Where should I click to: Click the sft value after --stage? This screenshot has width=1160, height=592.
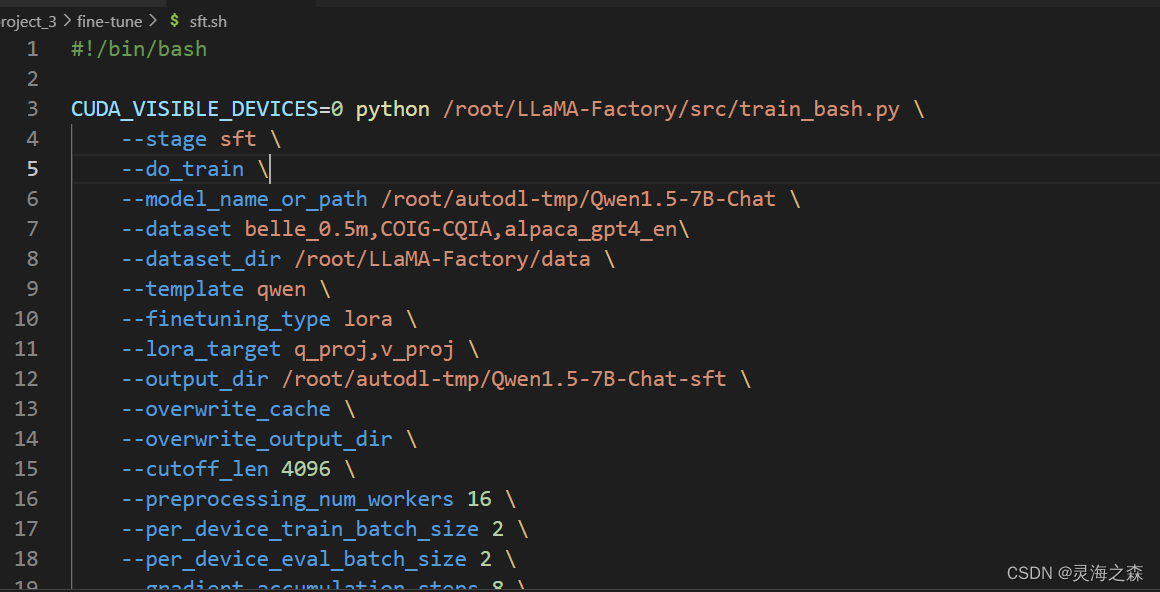pos(238,139)
